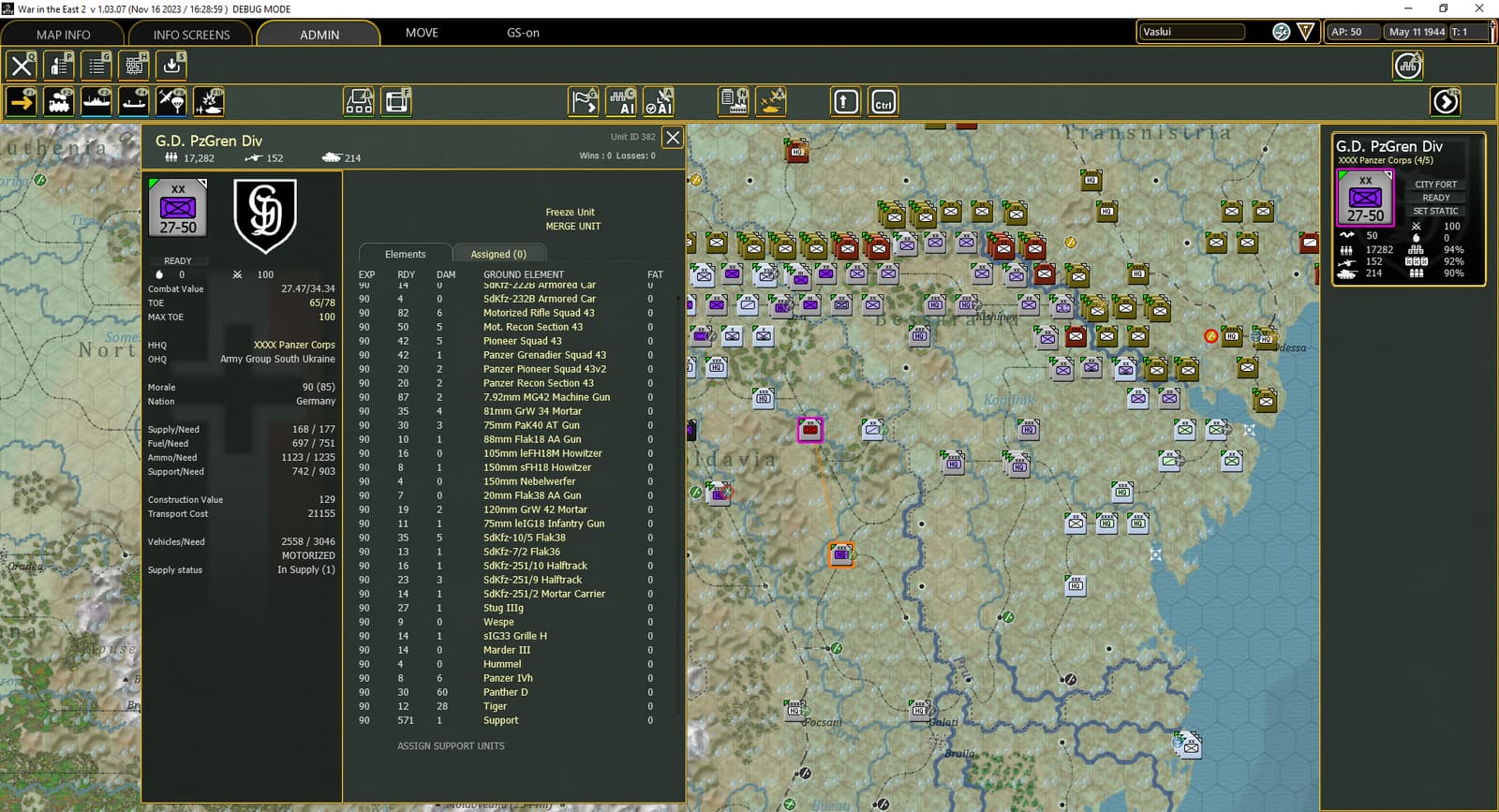Select the rail move locomotive icon
Viewport: 1499px width, 812px height.
click(x=59, y=101)
